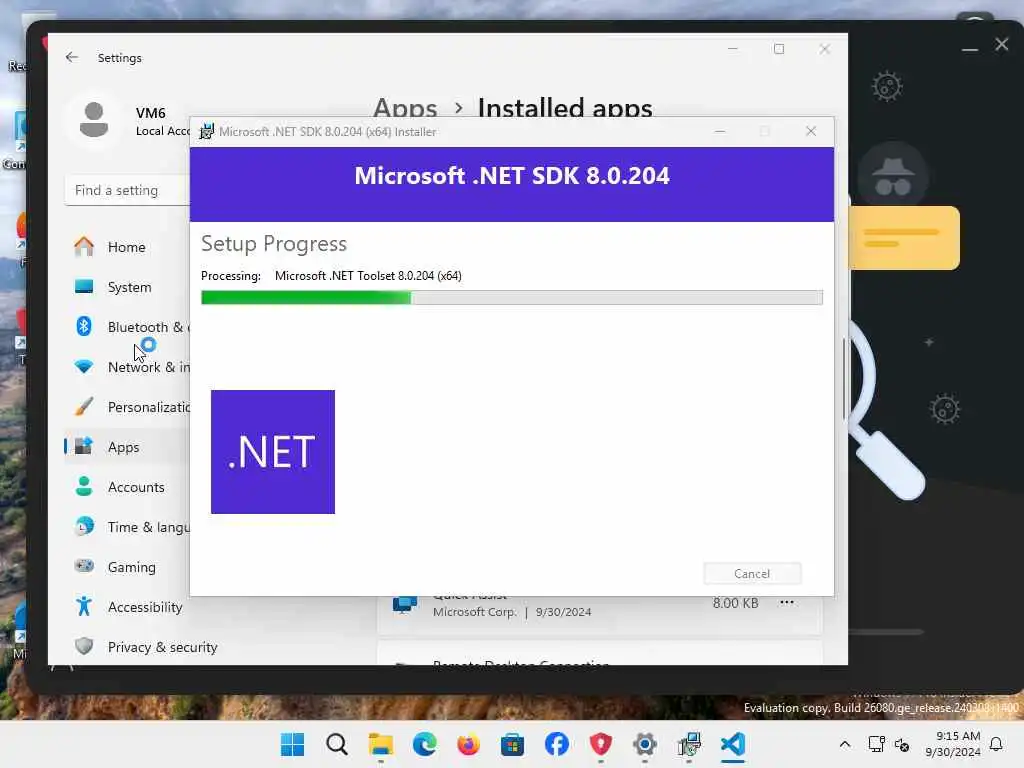
Task: Click the Home house icon
Action: point(84,246)
